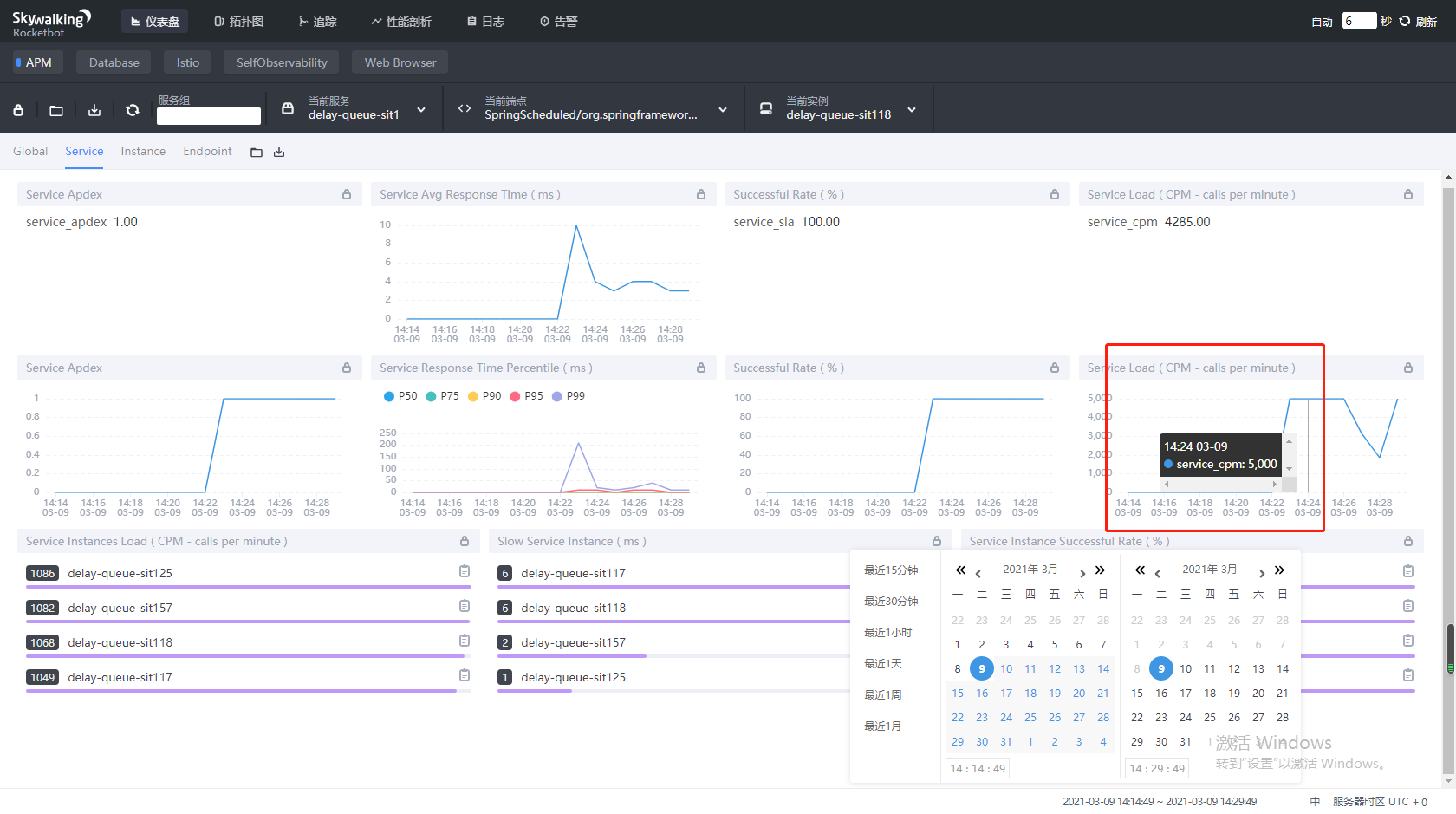Click lock icon on Slow Service Instance panel
Viewport: 1456px width, 814px height.
pos(937,541)
